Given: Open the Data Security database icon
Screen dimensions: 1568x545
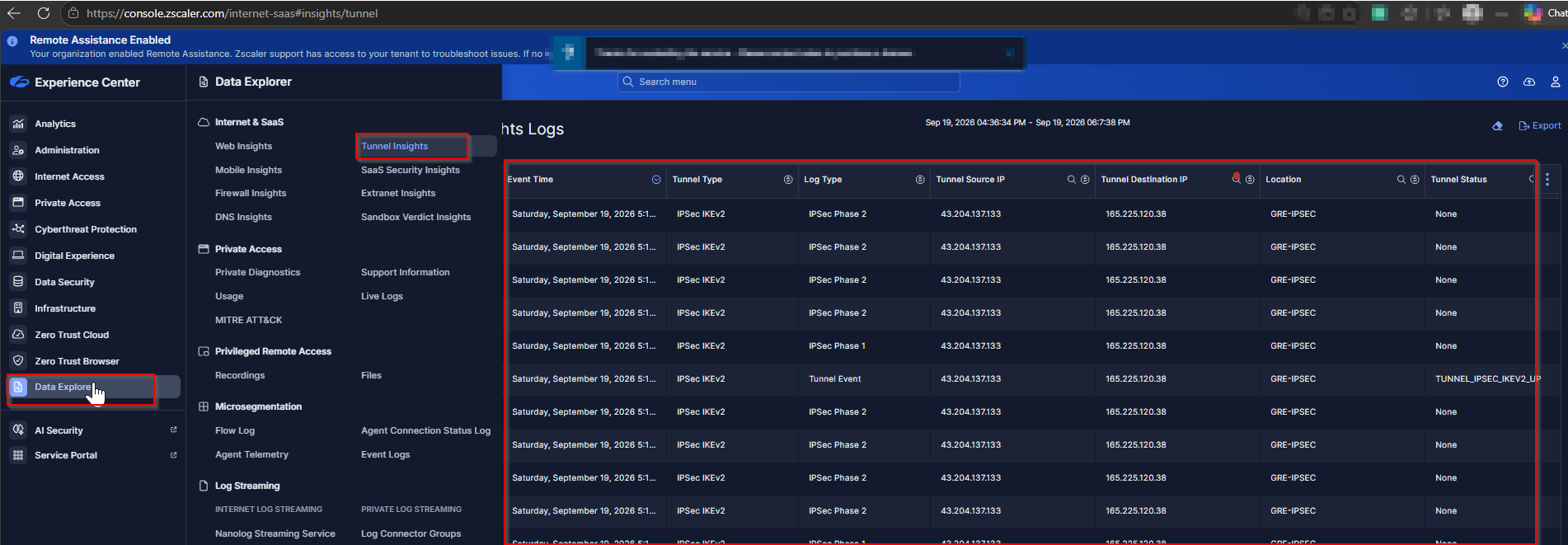Looking at the screenshot, I should [18, 282].
